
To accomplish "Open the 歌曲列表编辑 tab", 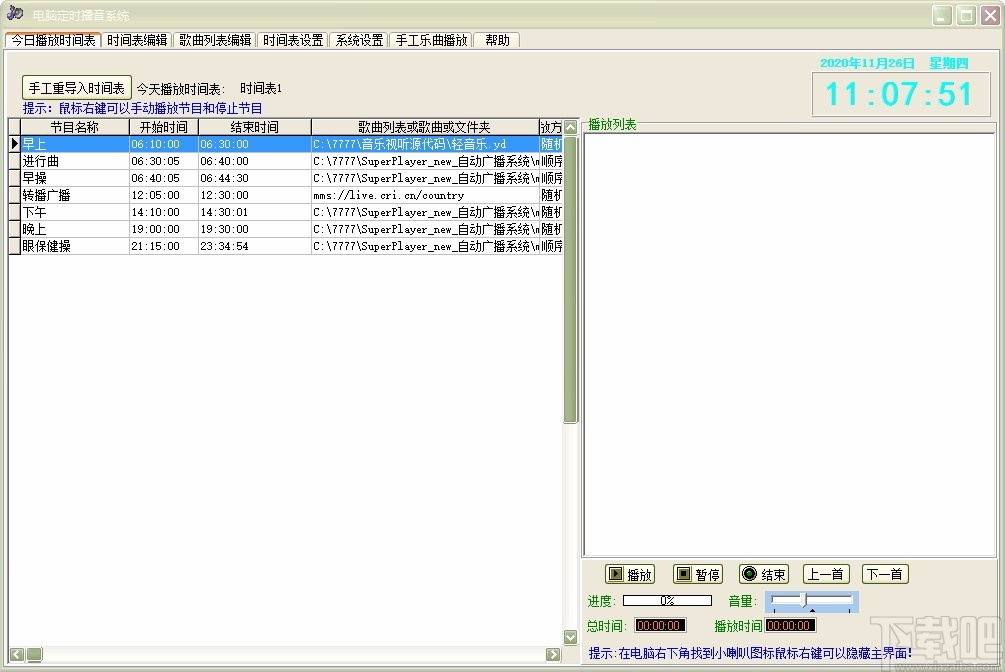I will coord(212,40).
